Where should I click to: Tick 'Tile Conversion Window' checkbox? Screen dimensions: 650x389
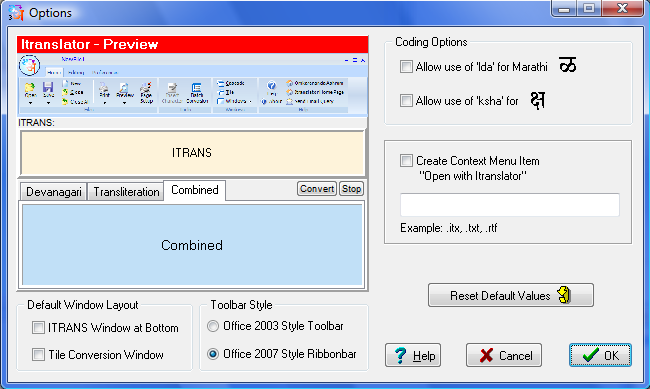pos(38,355)
